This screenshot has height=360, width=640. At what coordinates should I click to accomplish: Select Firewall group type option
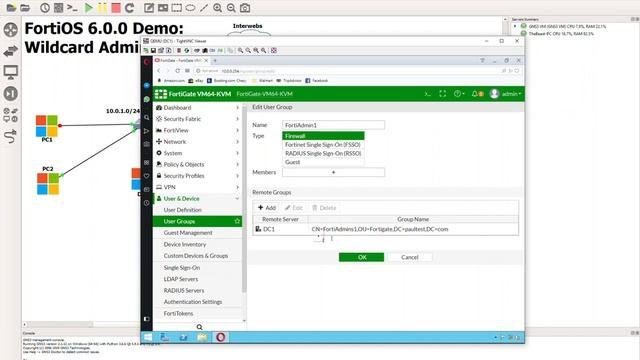(323, 136)
